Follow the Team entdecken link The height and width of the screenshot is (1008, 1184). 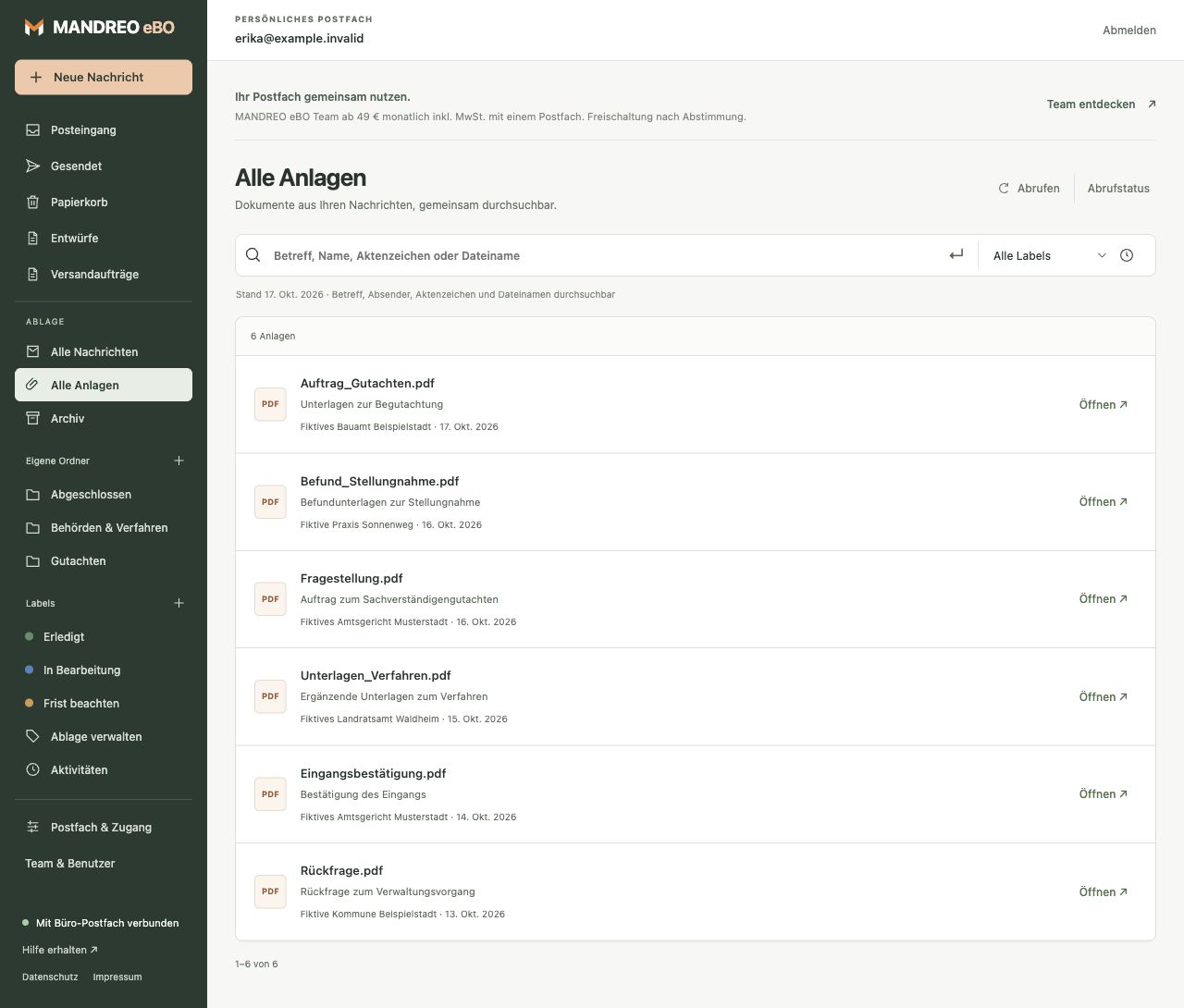(x=1101, y=104)
